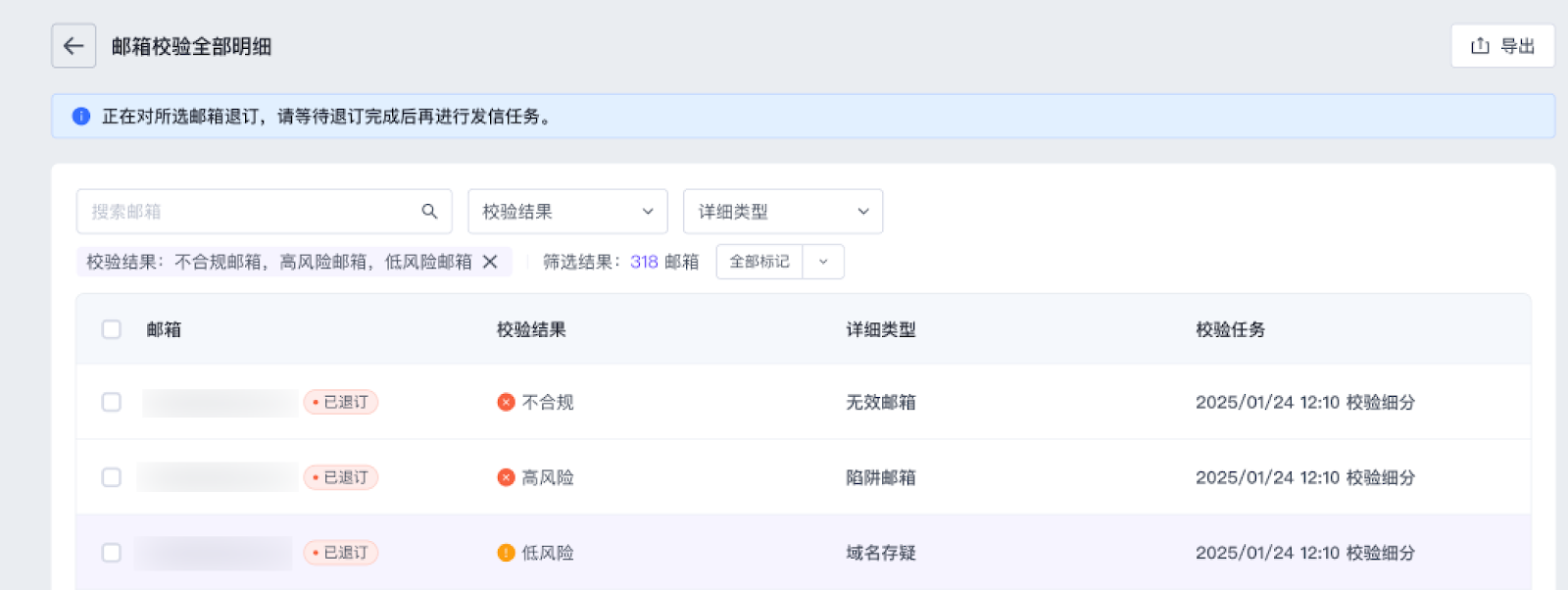1568x590 pixels.
Task: Expand the arrow next to 全部标记
Action: [x=823, y=262]
